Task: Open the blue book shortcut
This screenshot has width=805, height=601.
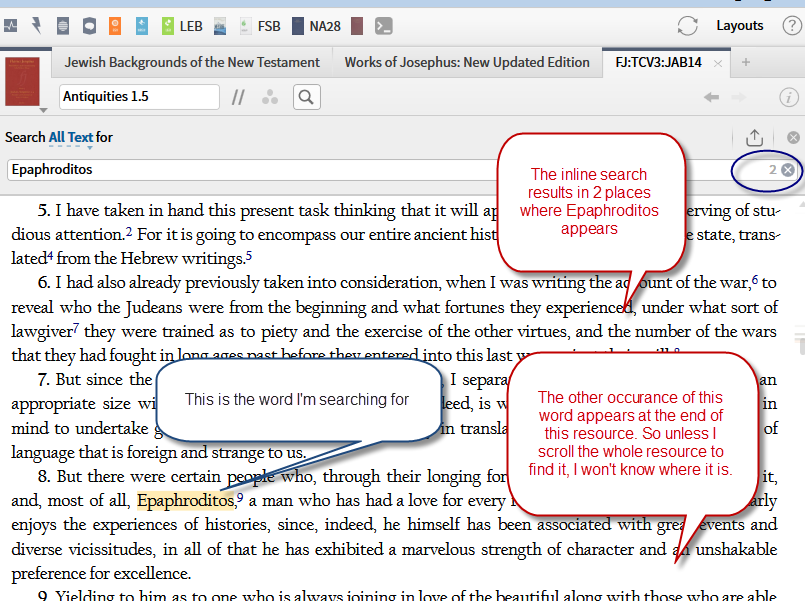Action: click(x=142, y=26)
